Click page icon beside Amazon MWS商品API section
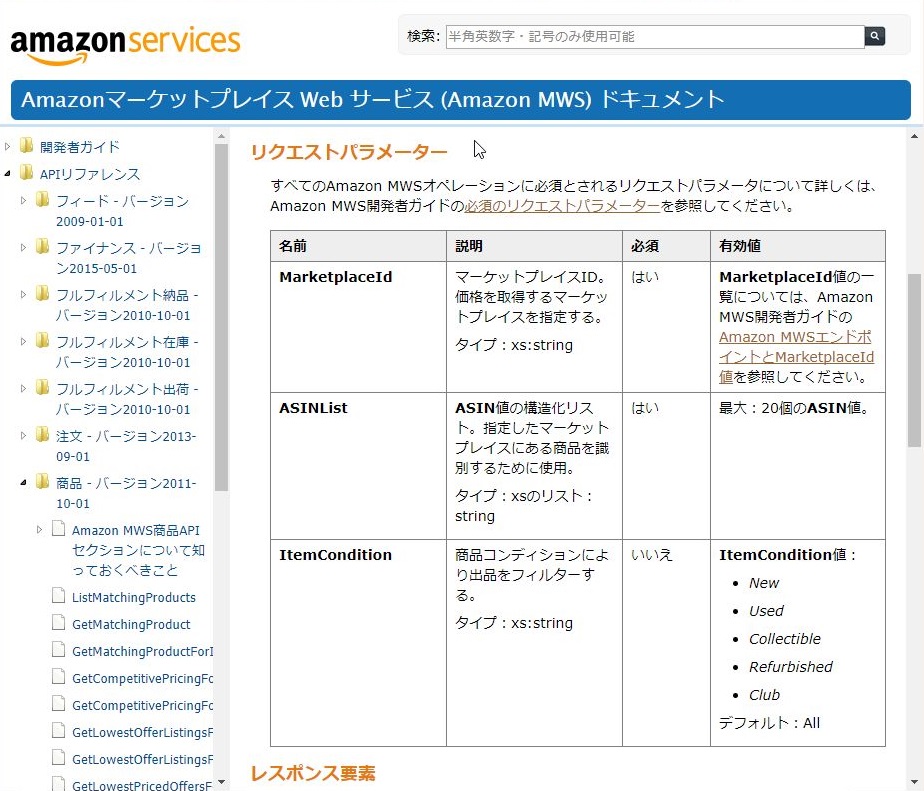 click(58, 528)
